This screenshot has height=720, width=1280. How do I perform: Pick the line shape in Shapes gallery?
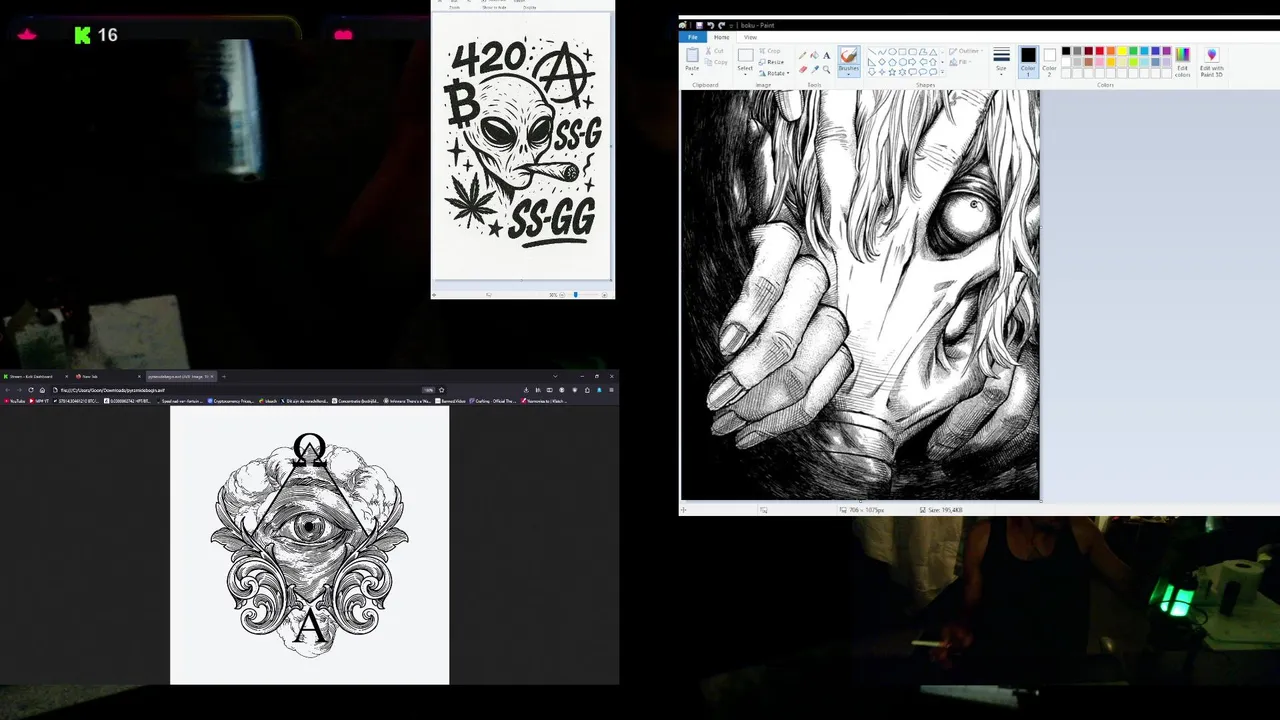(x=871, y=52)
